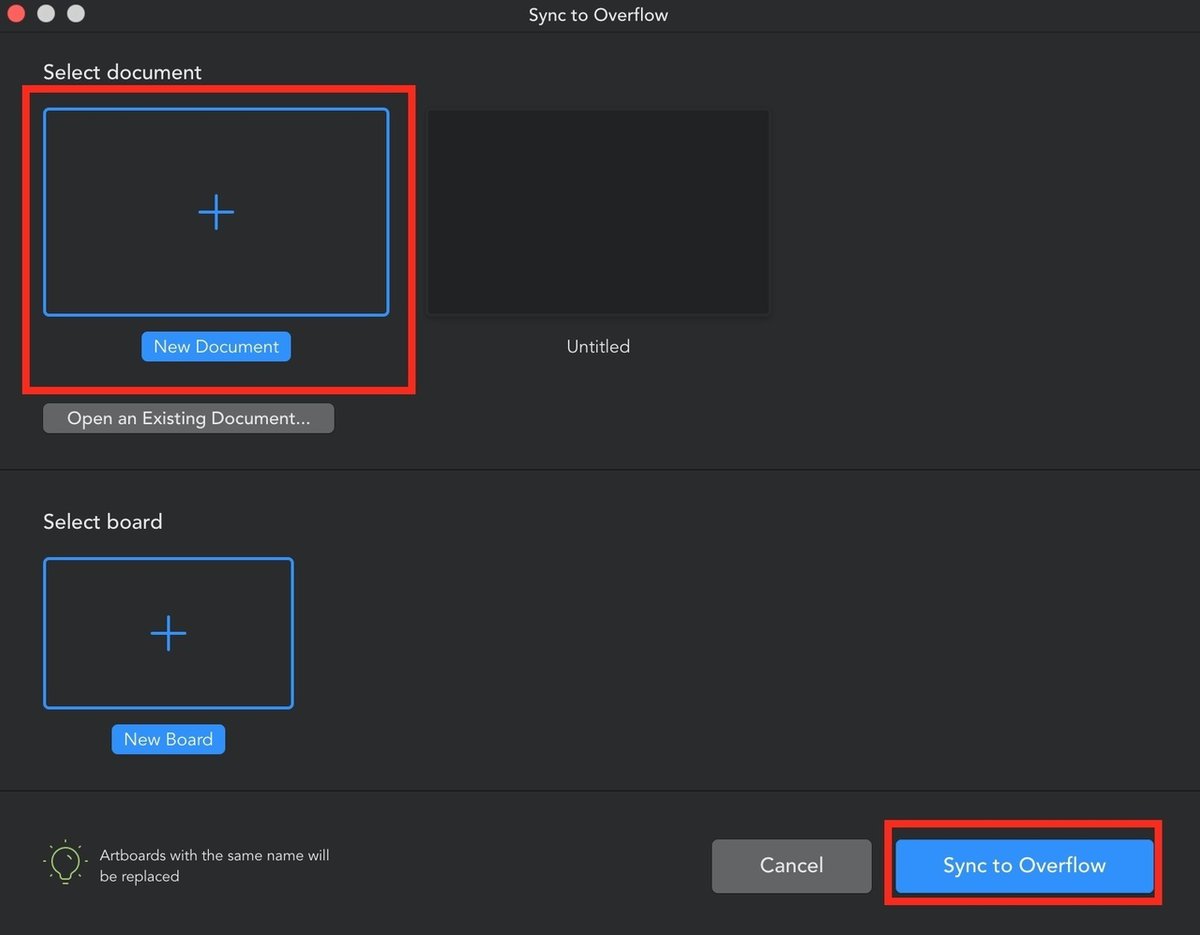Screen dimensions: 1200x935
Task: Click the Sync to Overflow button
Action: 1024,865
